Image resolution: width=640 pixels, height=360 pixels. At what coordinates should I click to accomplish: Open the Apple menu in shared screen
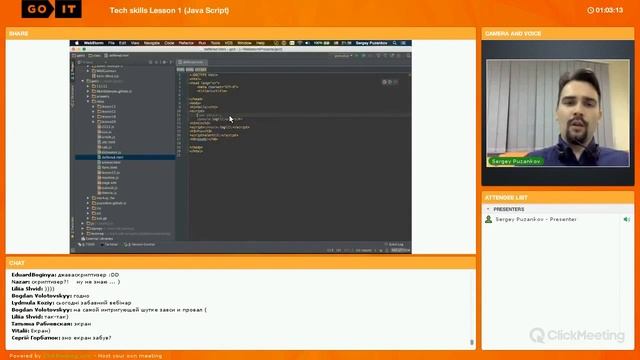coord(77,43)
